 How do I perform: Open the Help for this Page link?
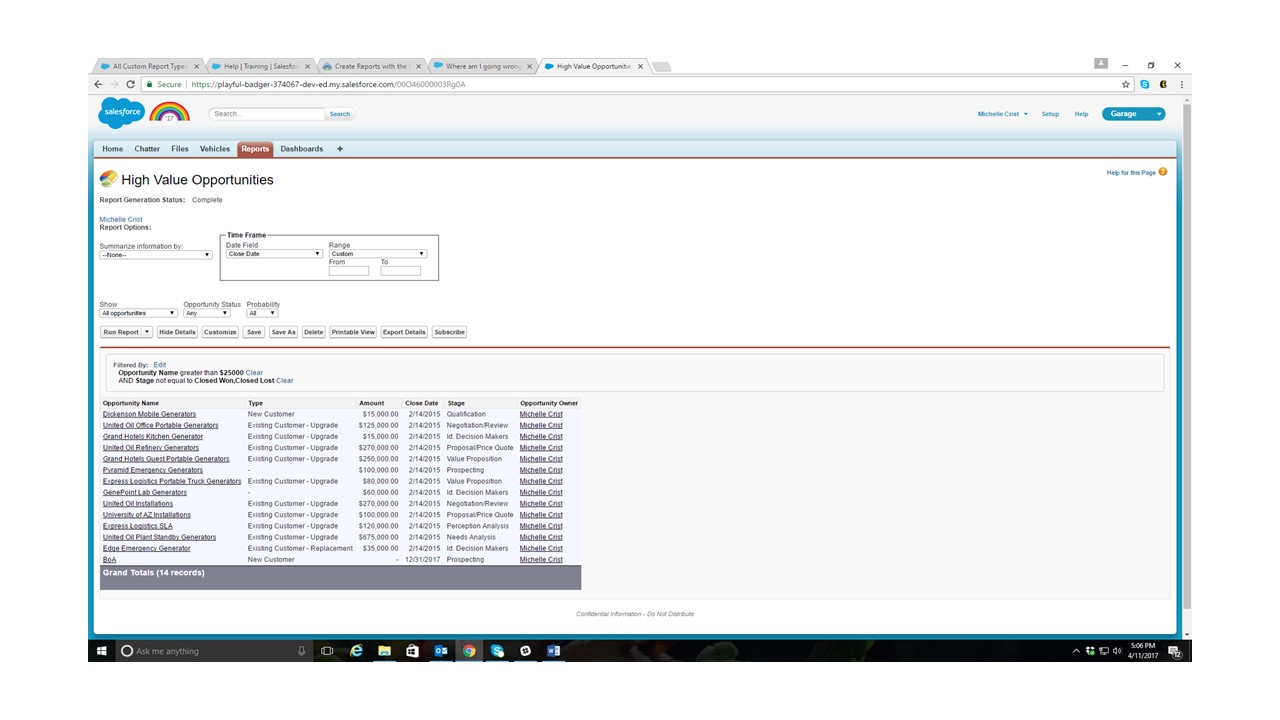coord(1131,173)
